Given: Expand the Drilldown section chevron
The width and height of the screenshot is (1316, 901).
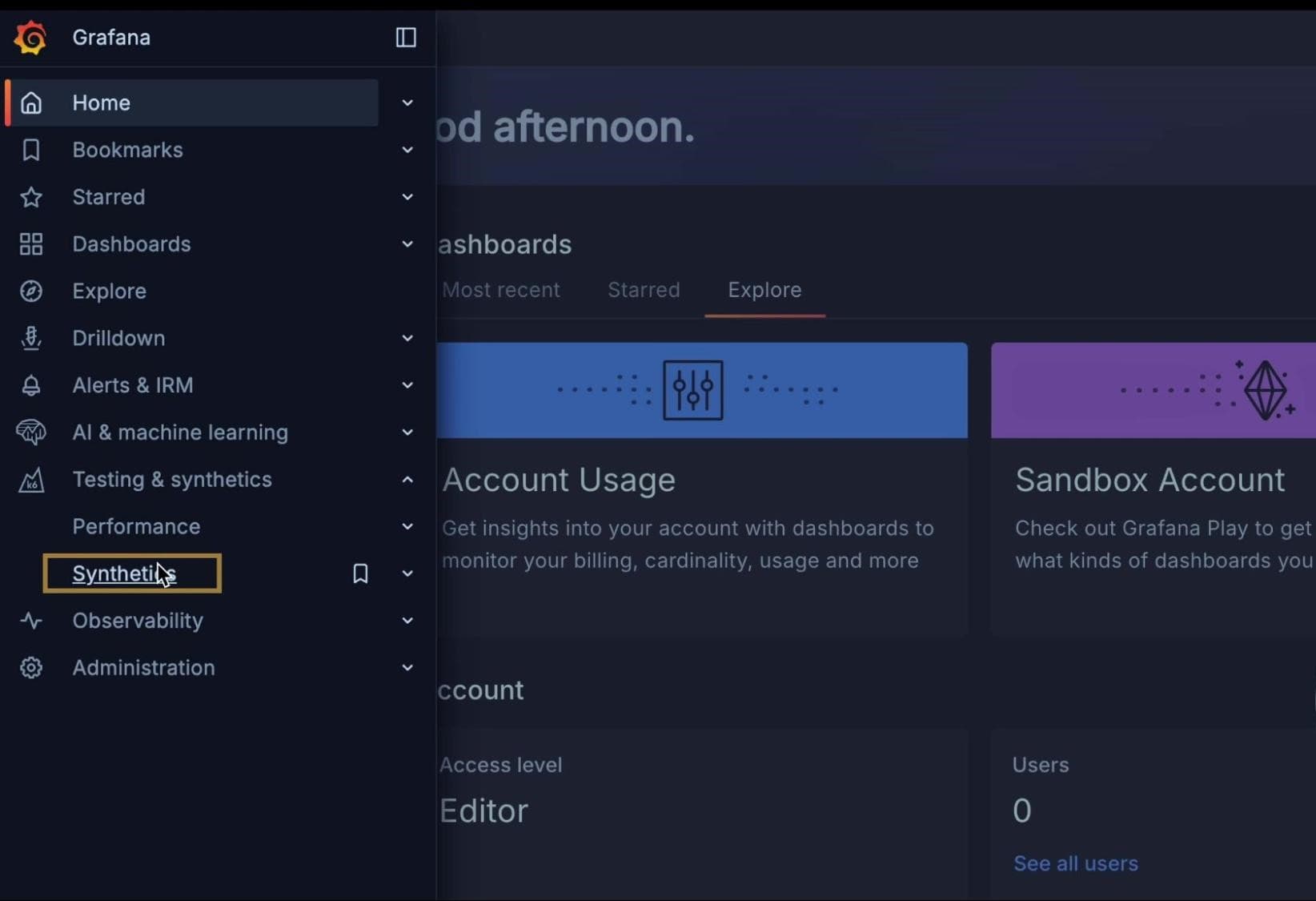Looking at the screenshot, I should click(407, 338).
